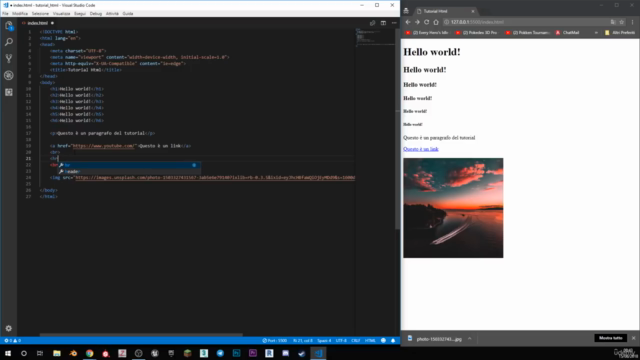Change line ending via CRLF status item

click(356, 340)
